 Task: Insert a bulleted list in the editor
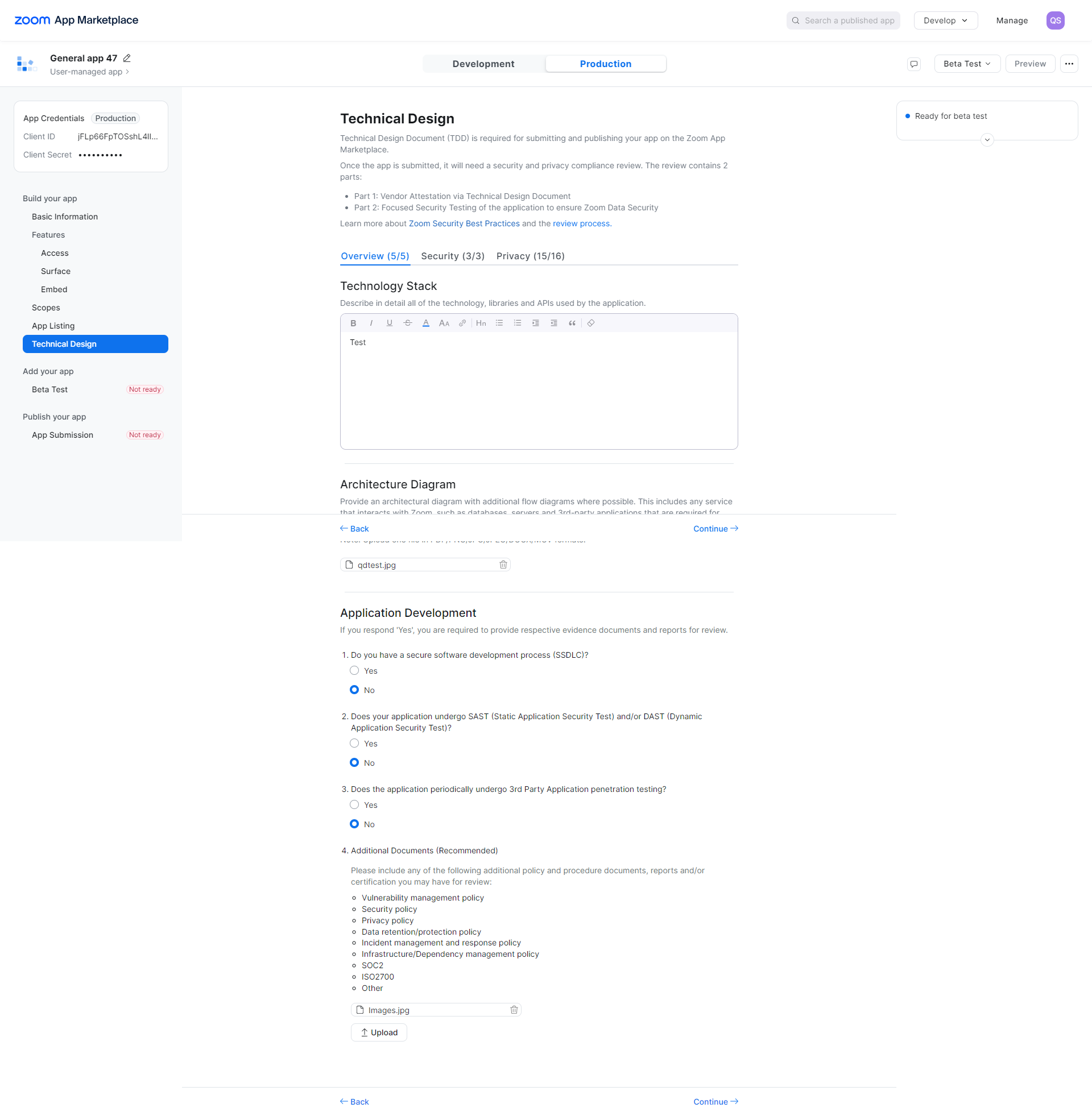499,323
